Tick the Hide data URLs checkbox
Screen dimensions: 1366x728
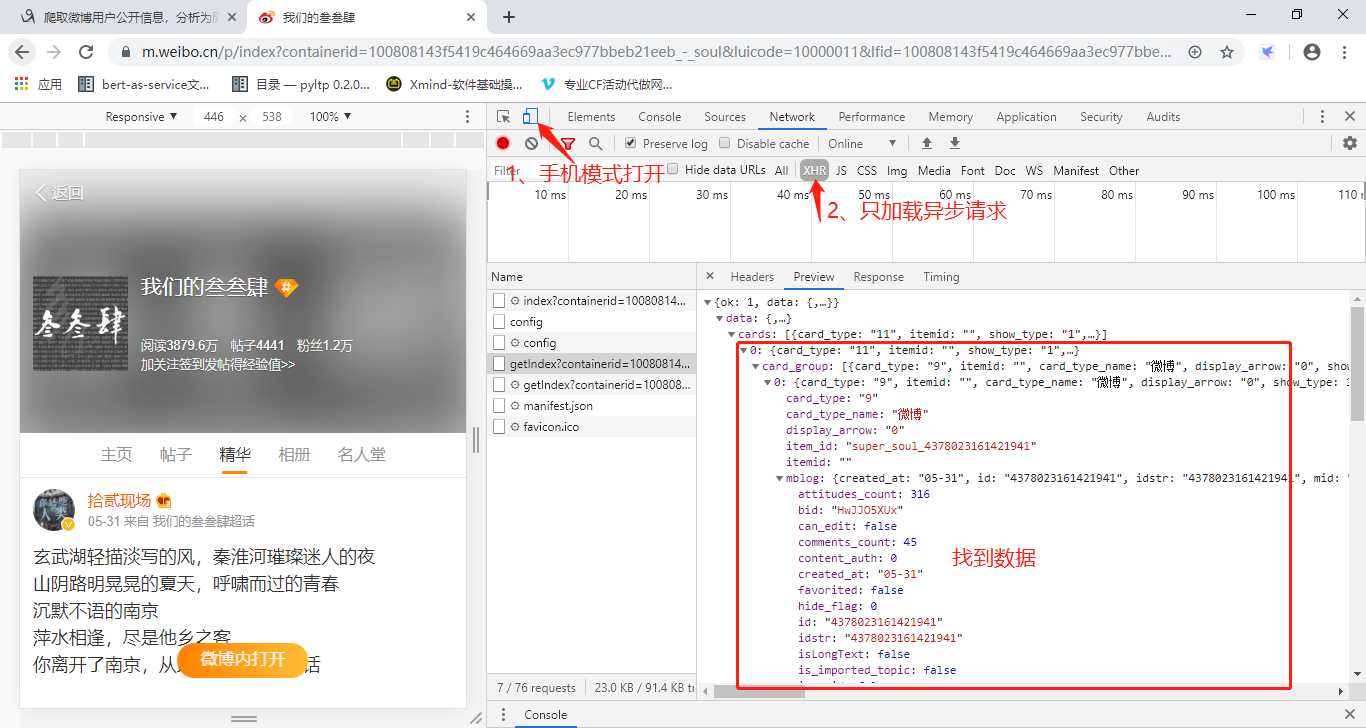pos(673,170)
